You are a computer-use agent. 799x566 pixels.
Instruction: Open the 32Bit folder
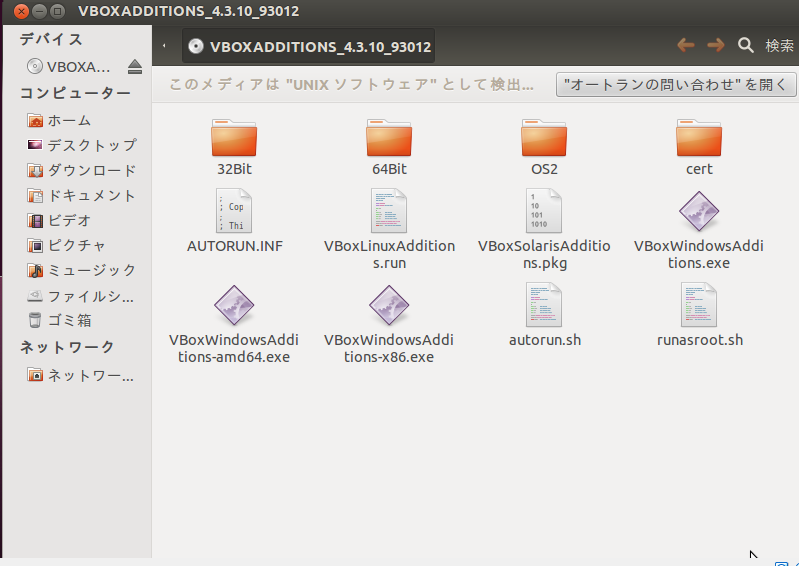coord(234,138)
